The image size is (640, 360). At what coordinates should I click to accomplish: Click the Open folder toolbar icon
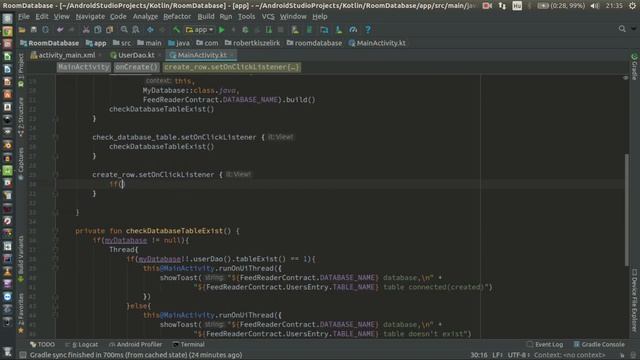[22, 30]
